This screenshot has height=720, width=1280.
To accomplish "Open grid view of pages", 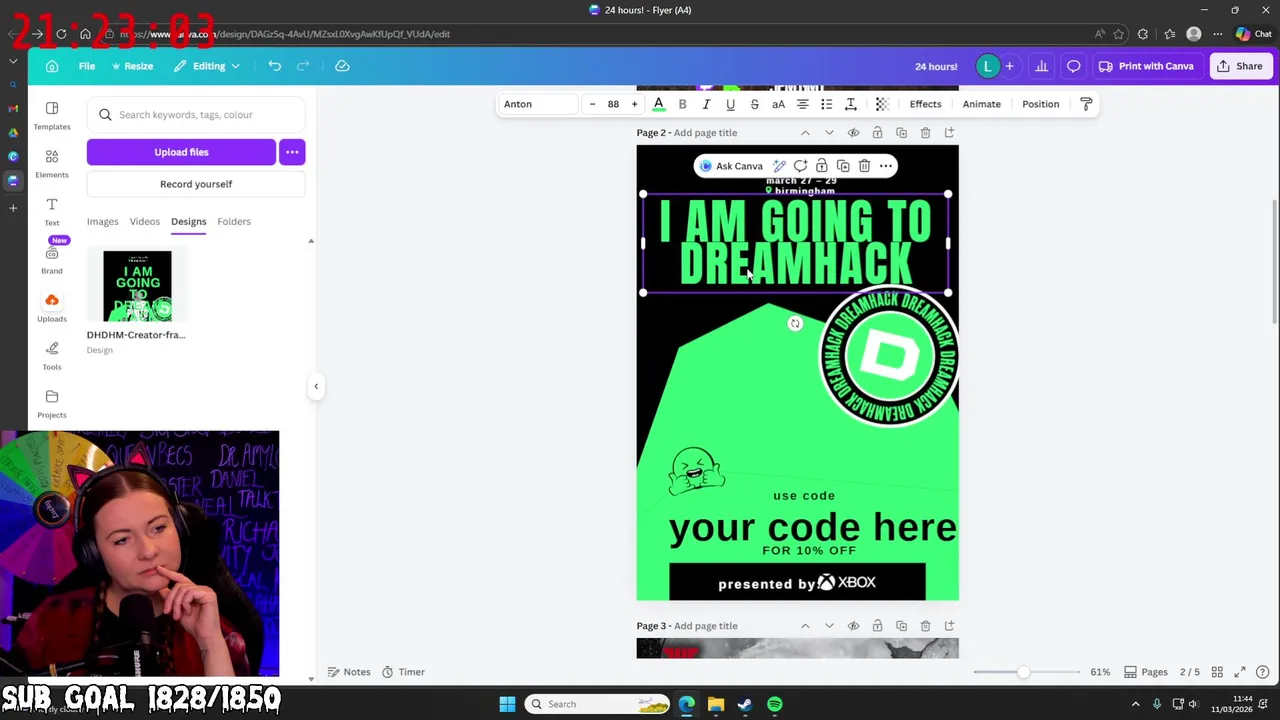I will coord(1217,672).
